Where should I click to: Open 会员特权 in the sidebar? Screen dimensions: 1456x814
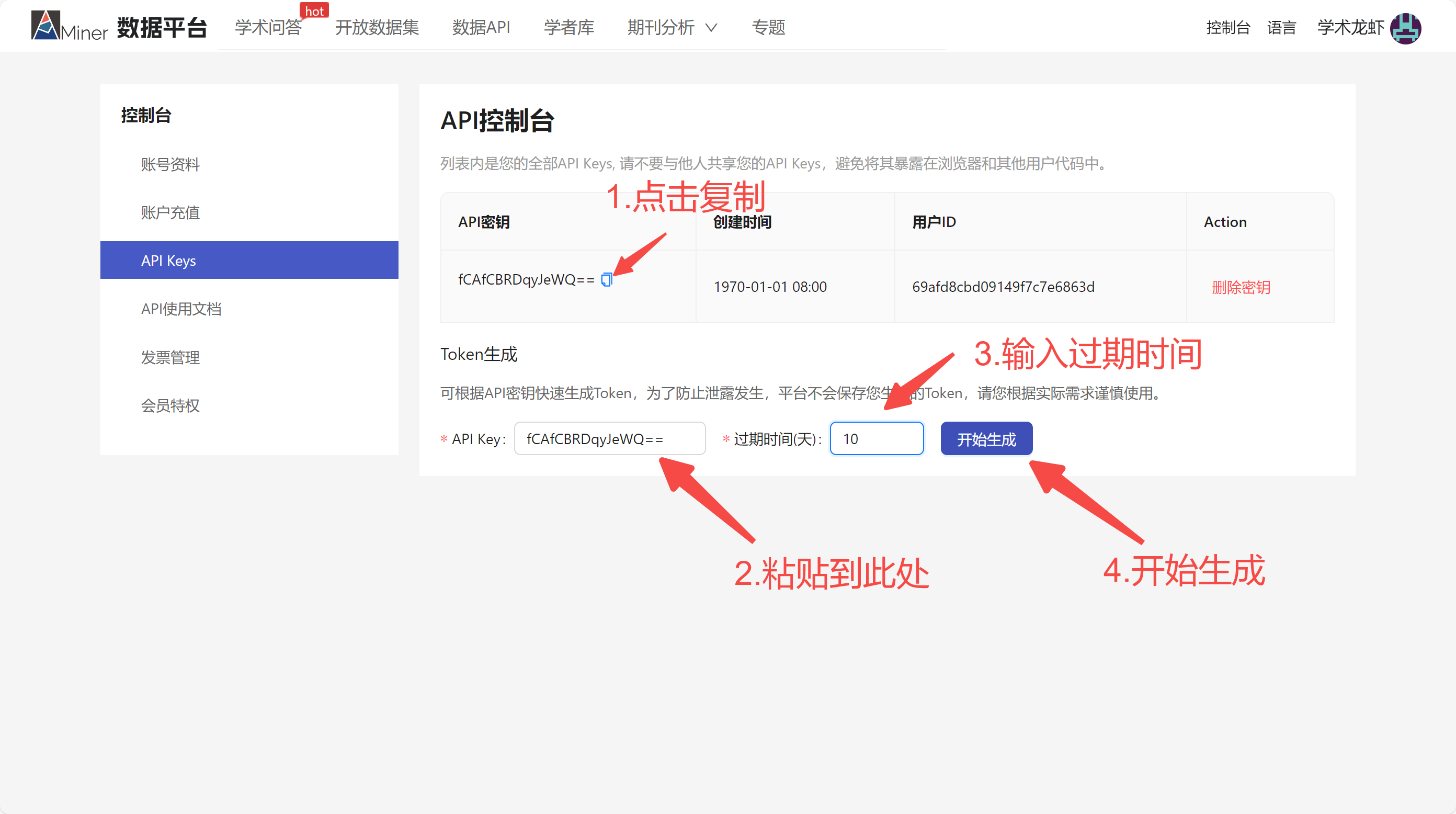[170, 405]
